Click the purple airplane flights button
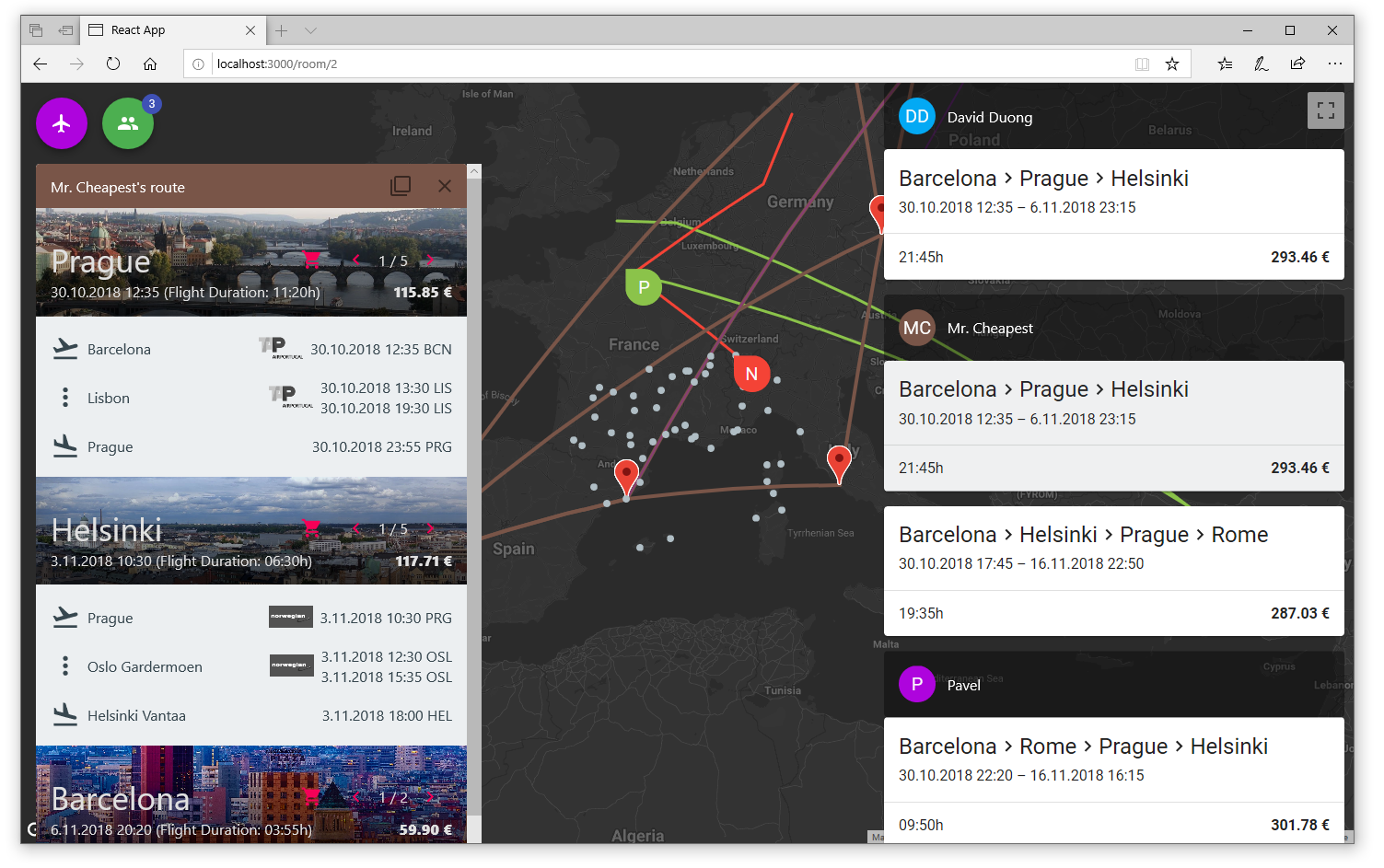The image size is (1384, 868). pos(62,123)
